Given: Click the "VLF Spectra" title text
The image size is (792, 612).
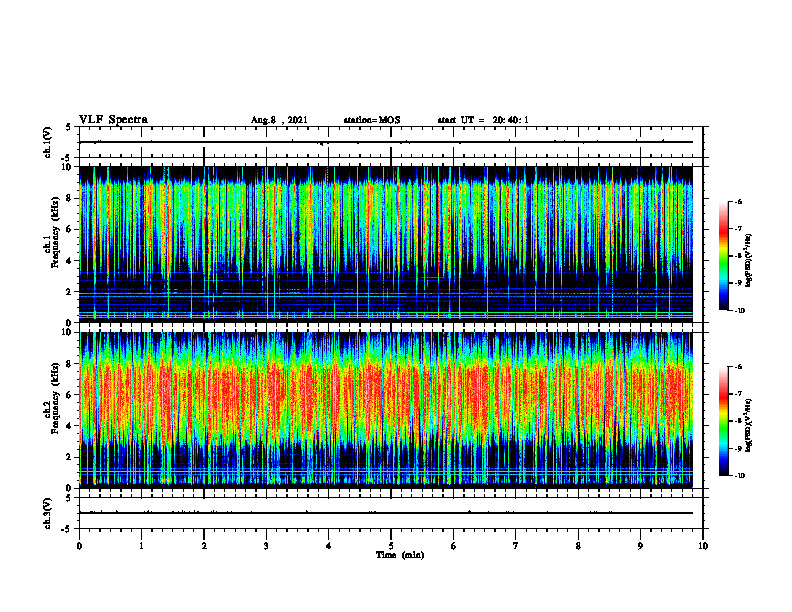Looking at the screenshot, I should (x=113, y=120).
